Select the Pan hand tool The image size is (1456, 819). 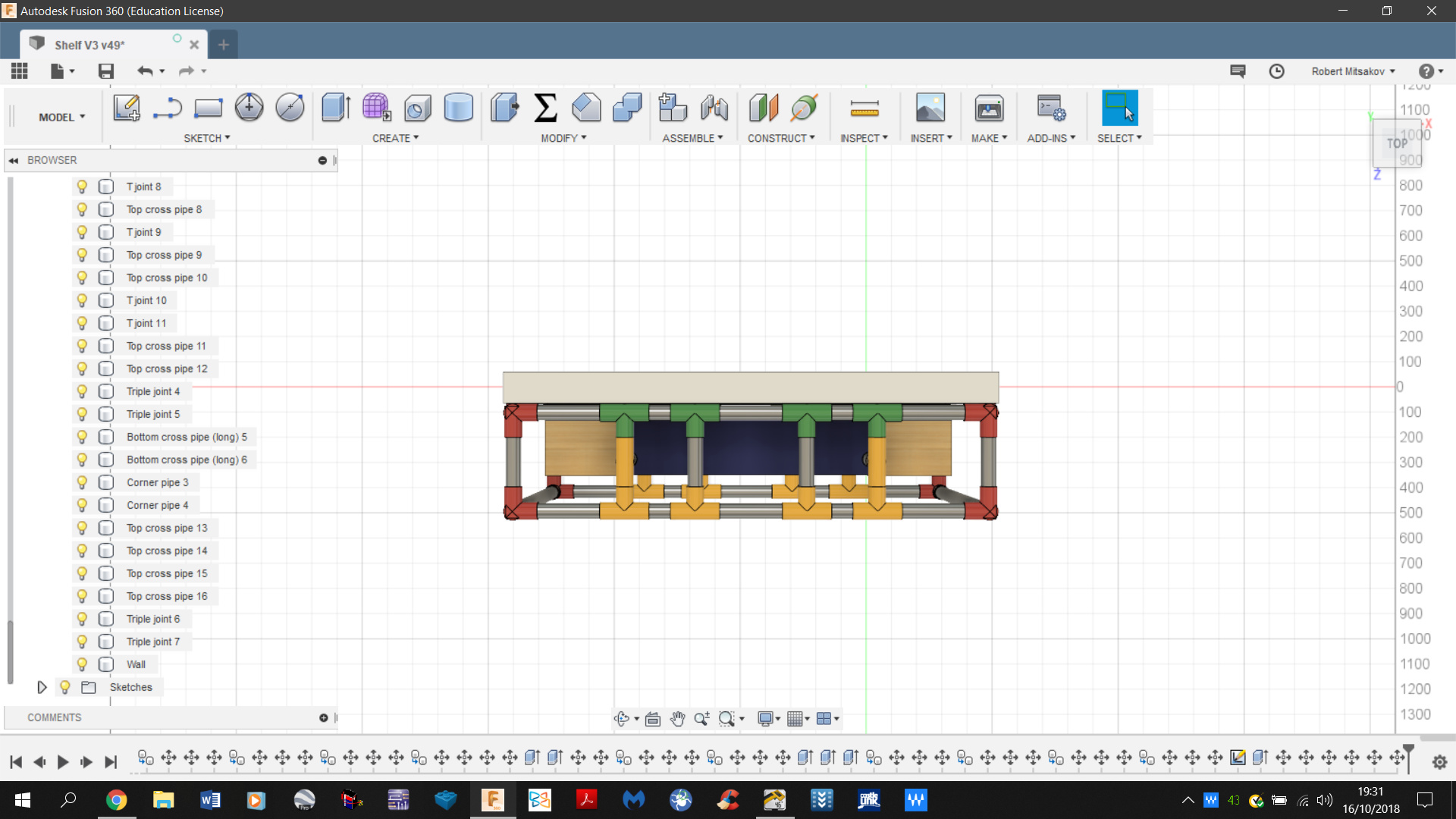click(677, 718)
